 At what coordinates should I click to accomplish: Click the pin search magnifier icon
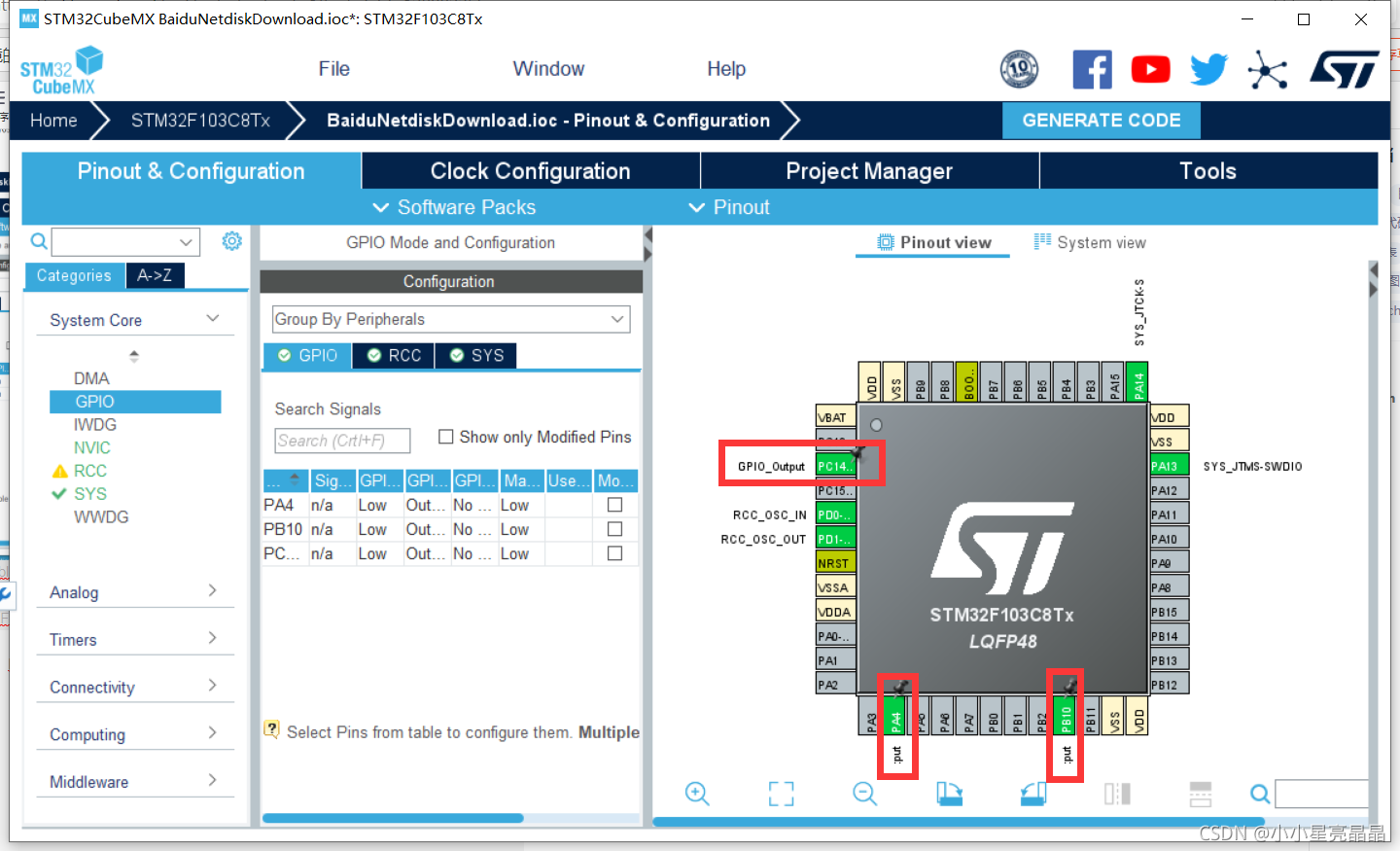pyautogui.click(x=1260, y=794)
